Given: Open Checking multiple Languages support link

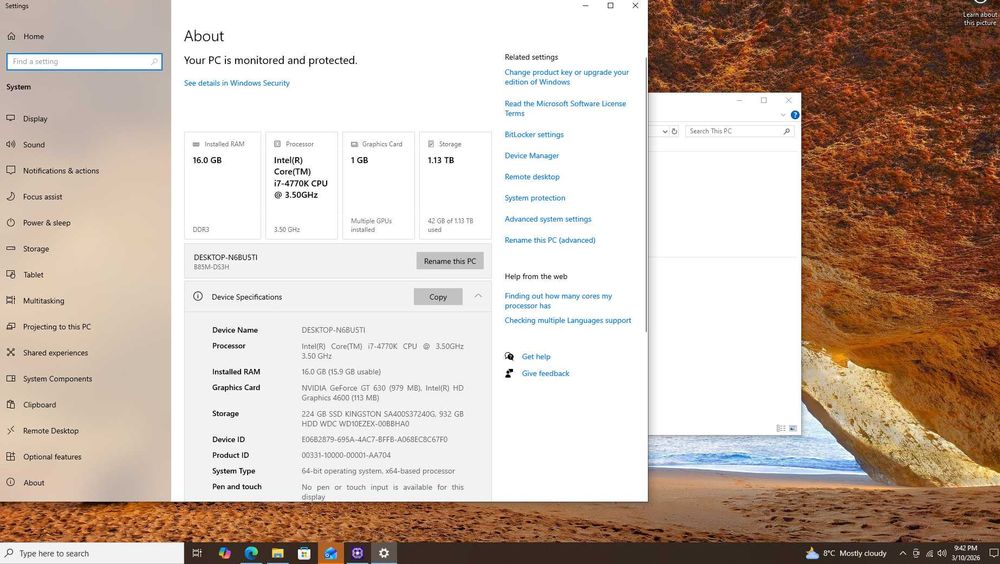Looking at the screenshot, I should pyautogui.click(x=568, y=320).
